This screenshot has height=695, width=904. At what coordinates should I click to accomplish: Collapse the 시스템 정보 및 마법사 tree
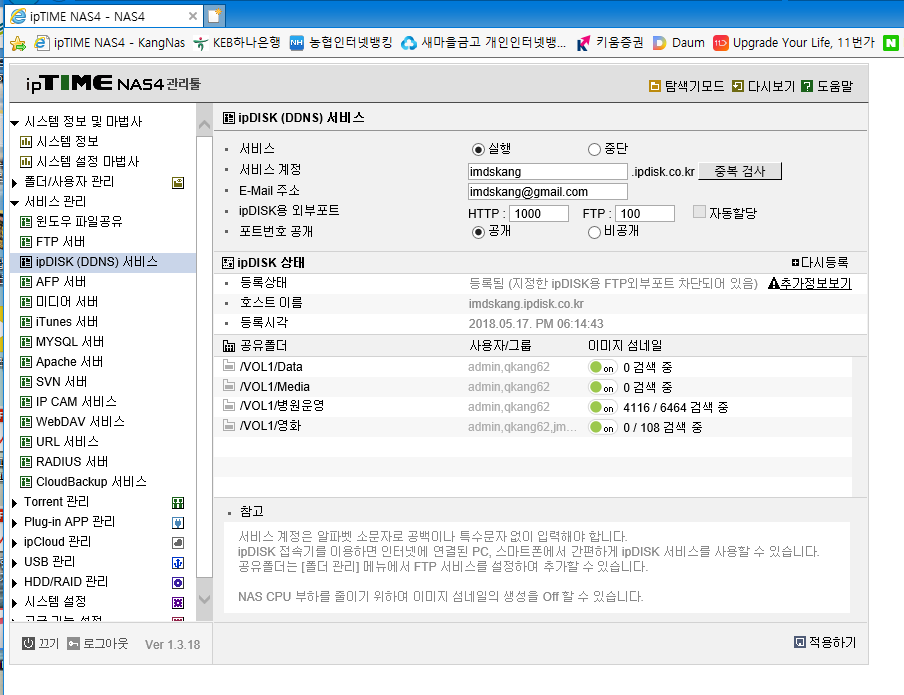15,122
